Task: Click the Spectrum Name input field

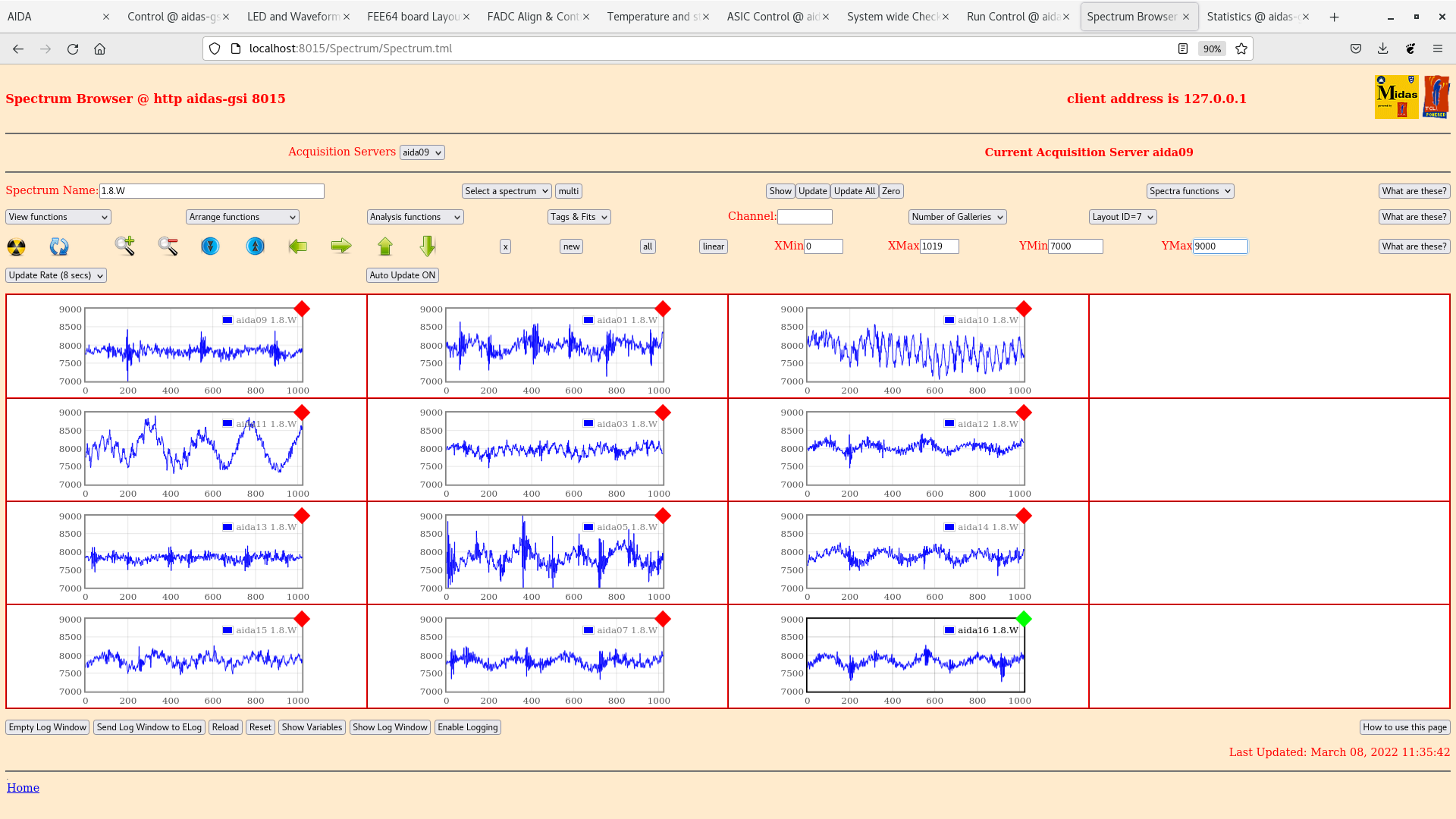Action: (x=212, y=191)
